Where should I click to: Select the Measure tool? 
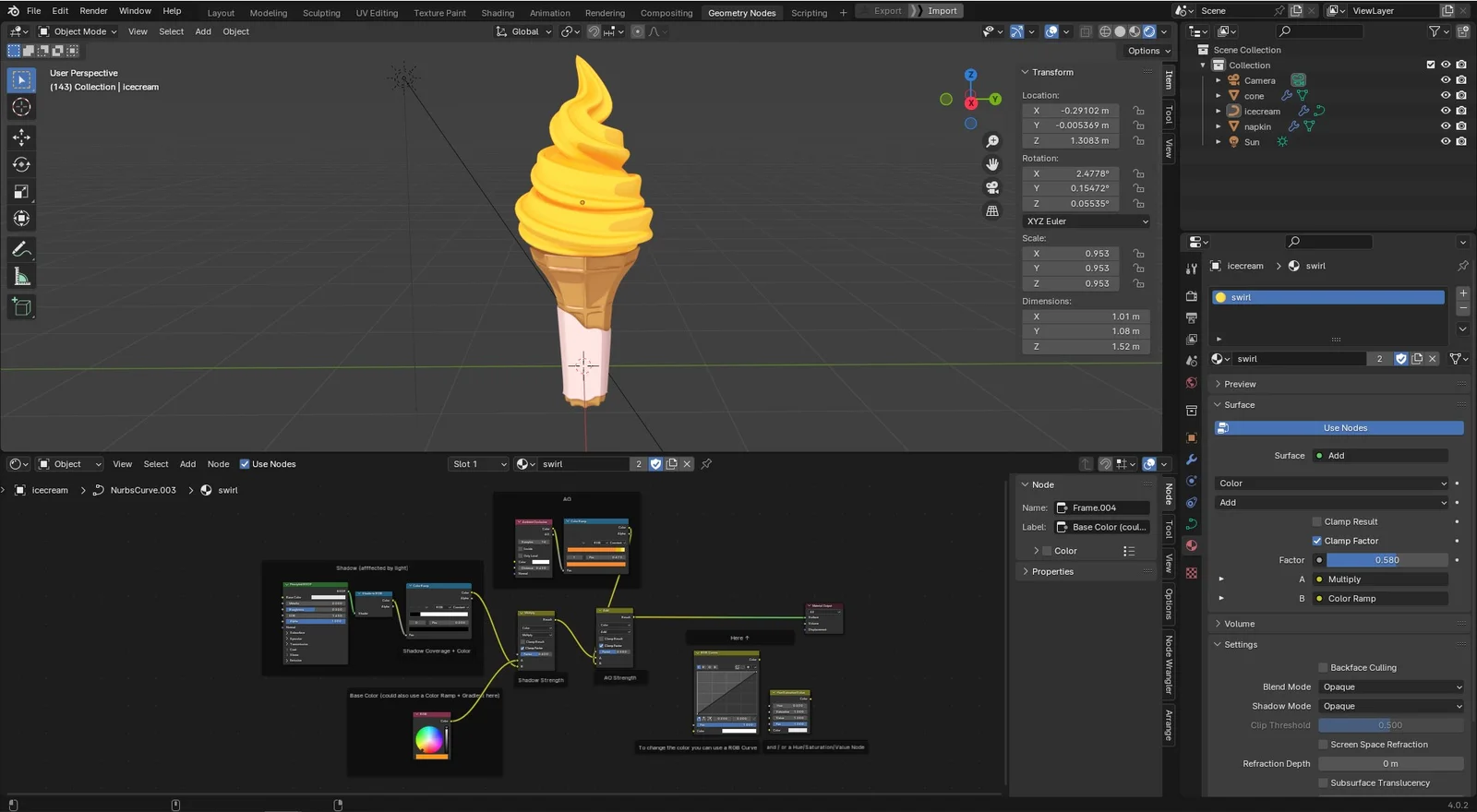[21, 277]
